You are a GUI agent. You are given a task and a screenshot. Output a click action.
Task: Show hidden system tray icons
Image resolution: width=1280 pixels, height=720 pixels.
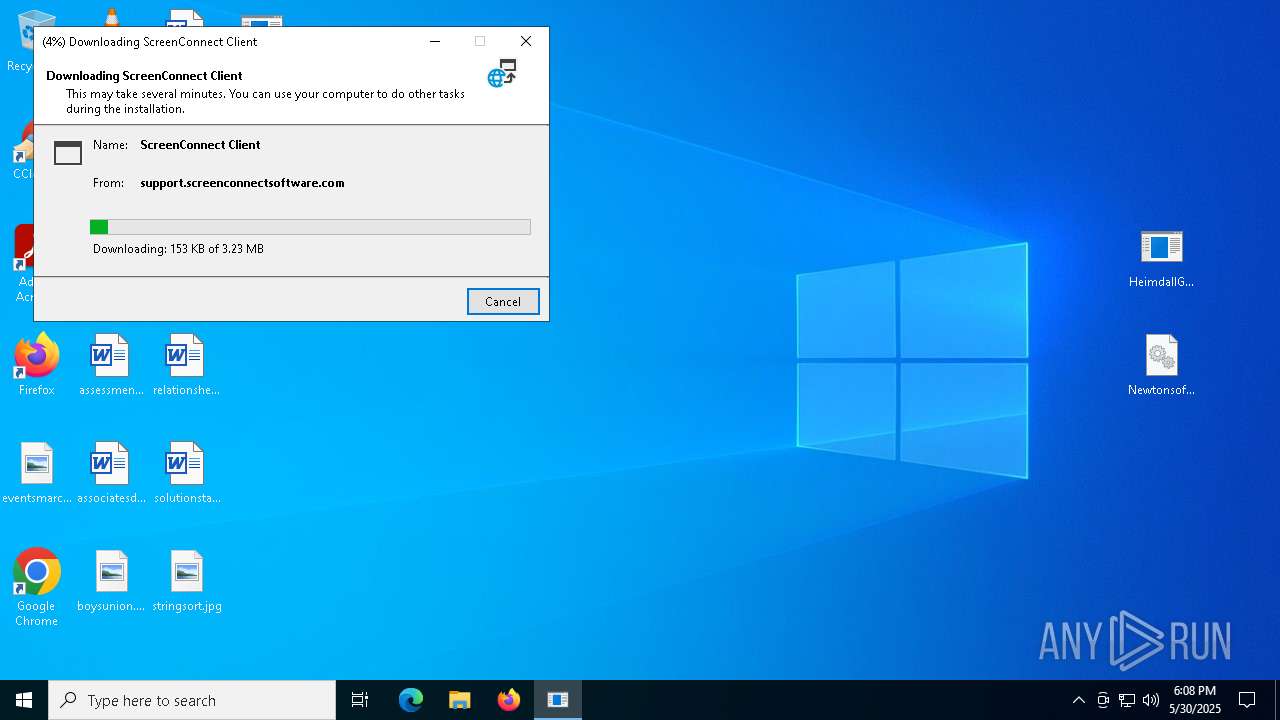point(1078,700)
